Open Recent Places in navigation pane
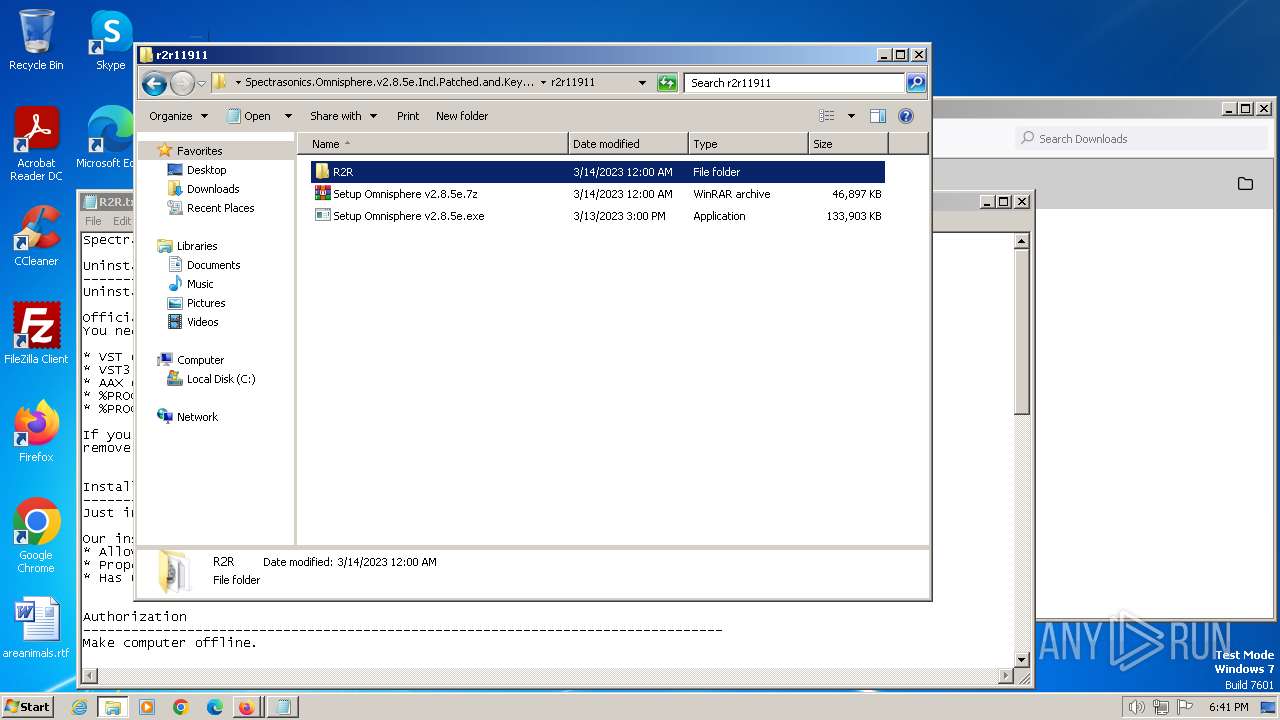 (220, 208)
